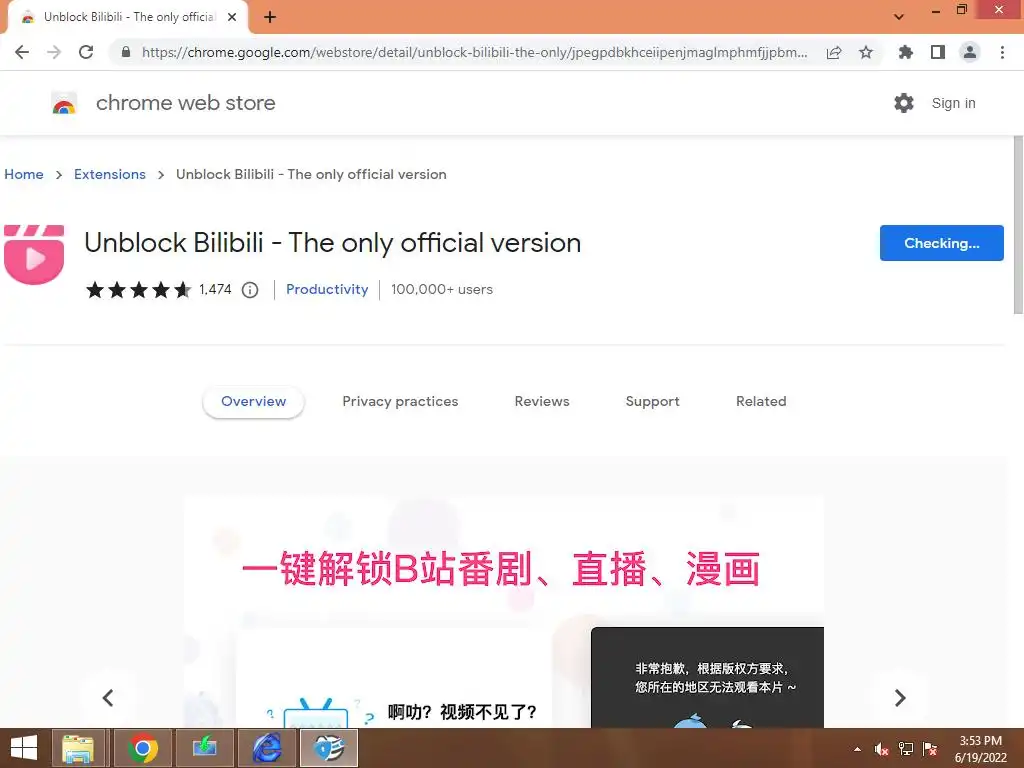Open the Related tab
Image resolution: width=1024 pixels, height=768 pixels.
761,402
